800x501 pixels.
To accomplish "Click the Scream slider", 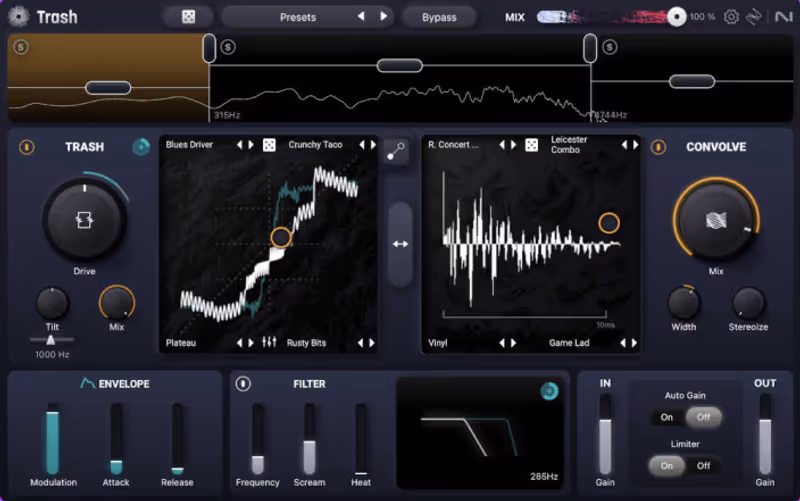I will pos(309,440).
